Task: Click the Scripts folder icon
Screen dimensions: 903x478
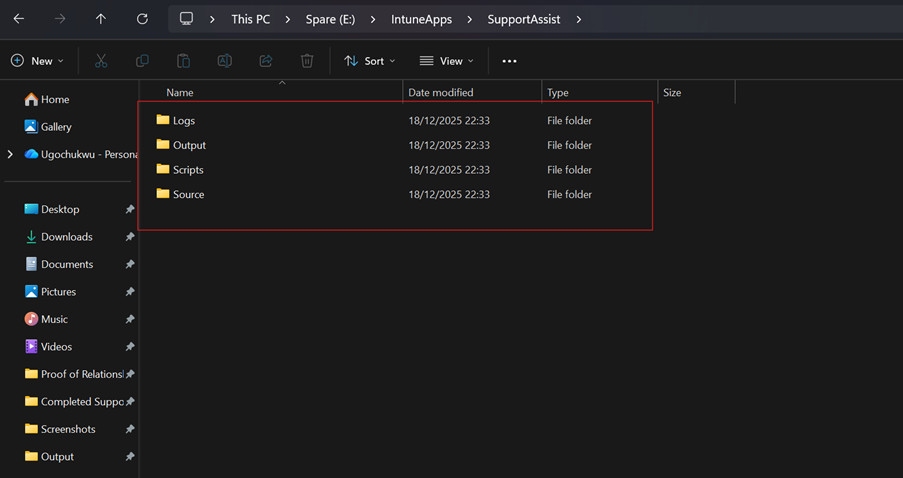Action: tap(163, 169)
